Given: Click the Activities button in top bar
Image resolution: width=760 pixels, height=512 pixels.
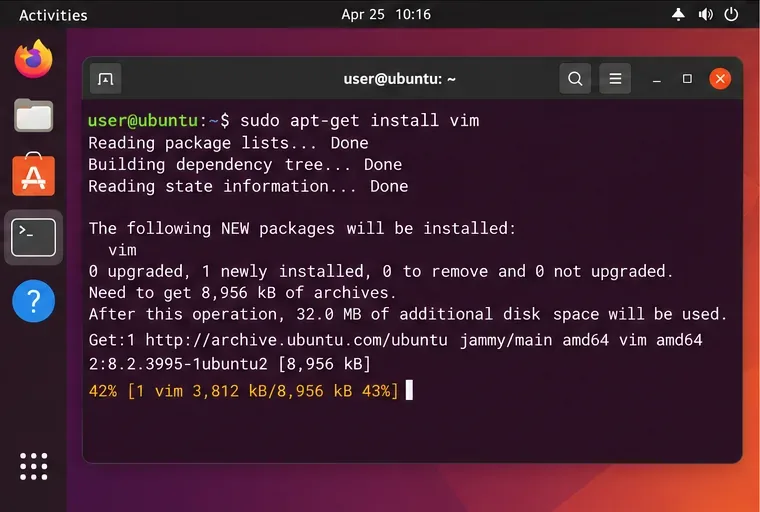Looking at the screenshot, I should coord(53,15).
